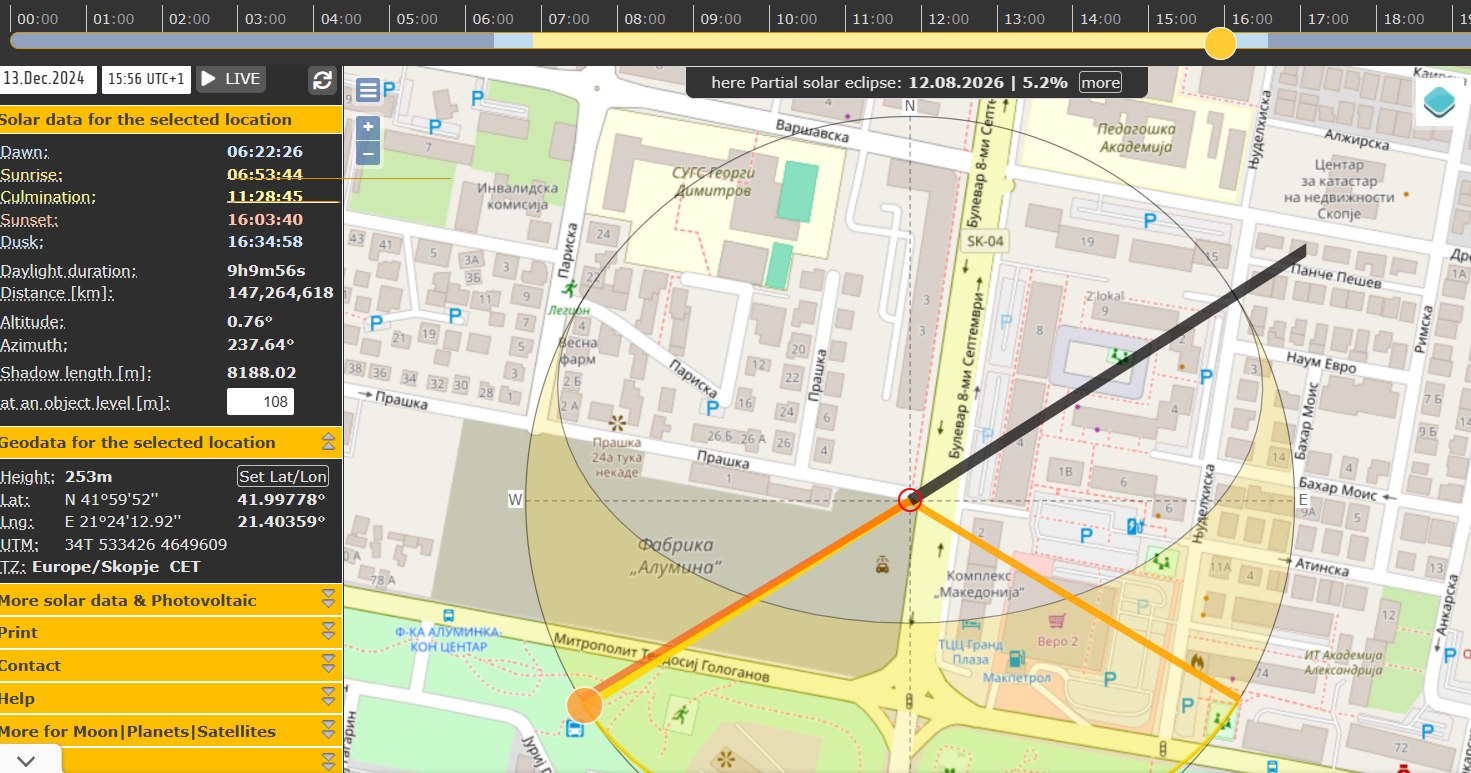Click the Set Lat/Lon button
Screen dimensions: 1471x773
pyautogui.click(x=283, y=476)
